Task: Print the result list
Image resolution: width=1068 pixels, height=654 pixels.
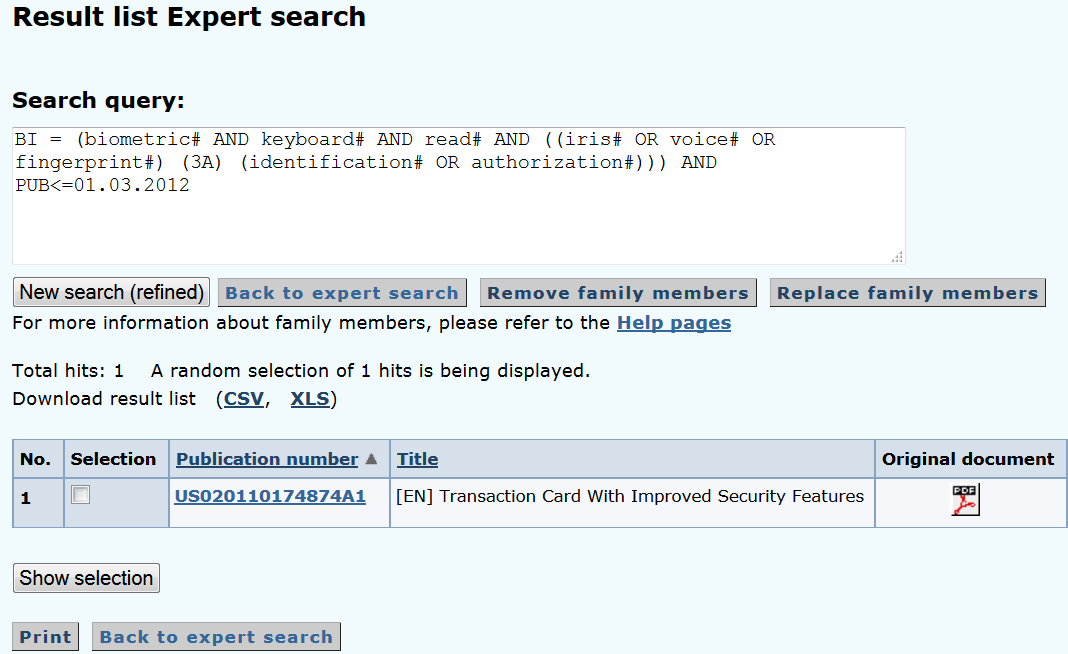Action: pos(45,637)
